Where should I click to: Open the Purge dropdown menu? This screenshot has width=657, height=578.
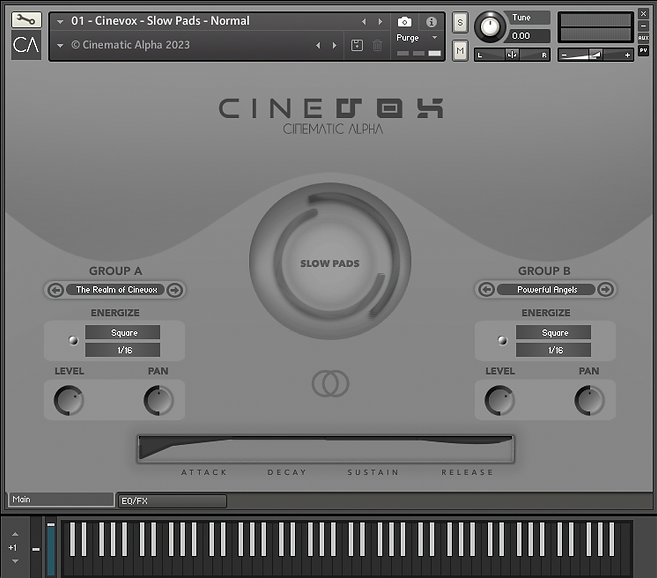pos(417,38)
